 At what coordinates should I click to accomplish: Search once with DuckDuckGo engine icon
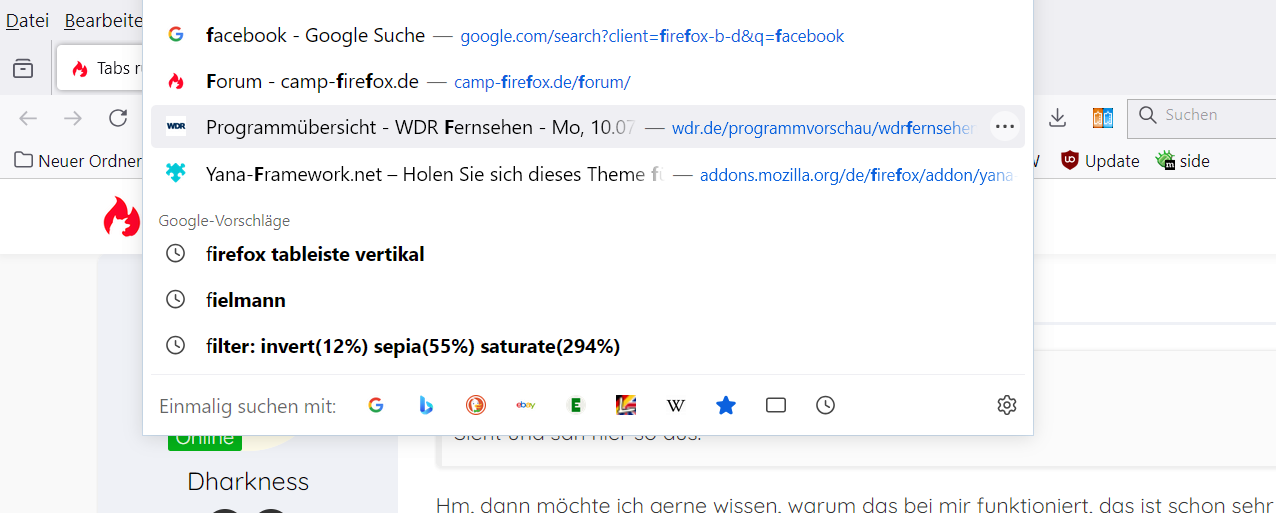tap(476, 405)
